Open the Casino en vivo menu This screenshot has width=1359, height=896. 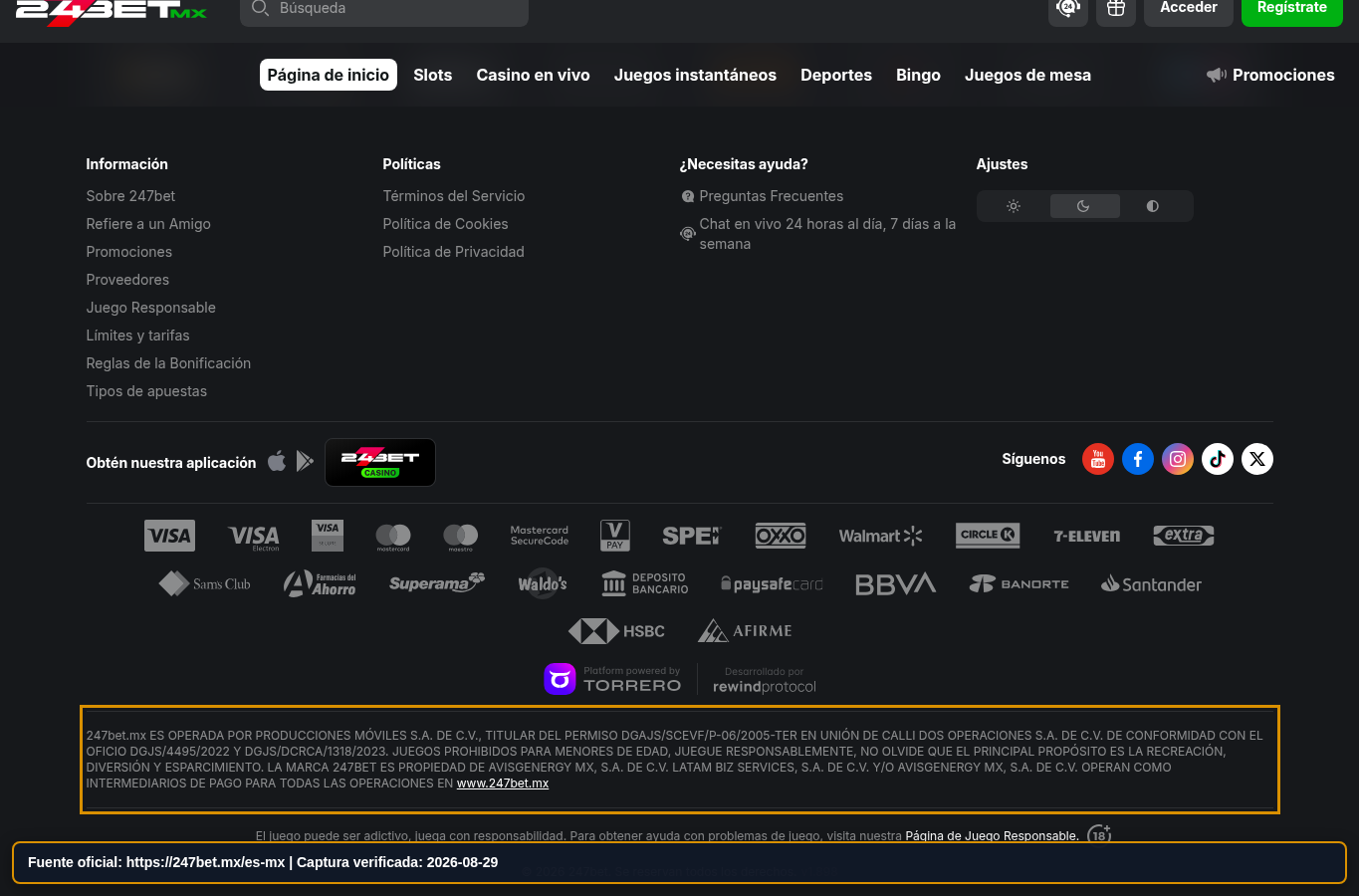[534, 75]
